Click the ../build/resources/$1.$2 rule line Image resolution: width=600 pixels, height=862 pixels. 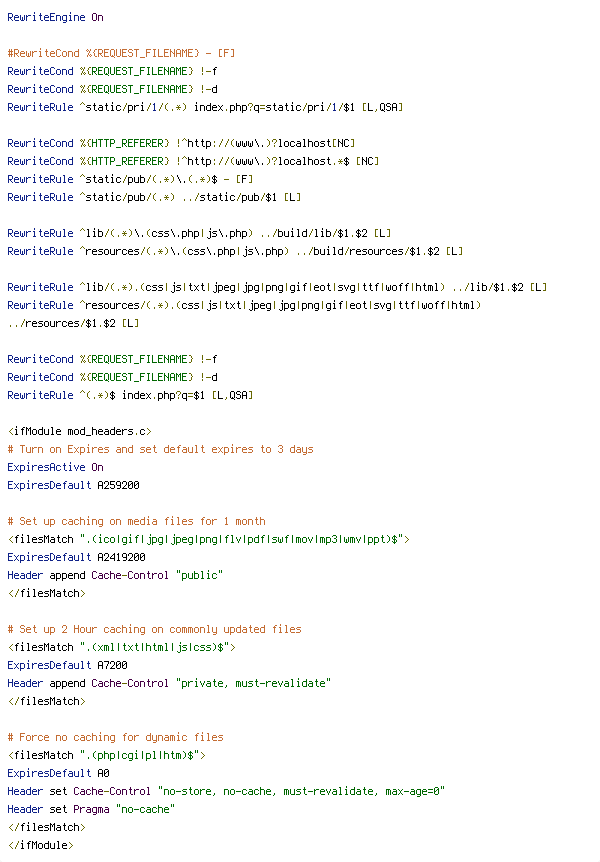(x=235, y=251)
